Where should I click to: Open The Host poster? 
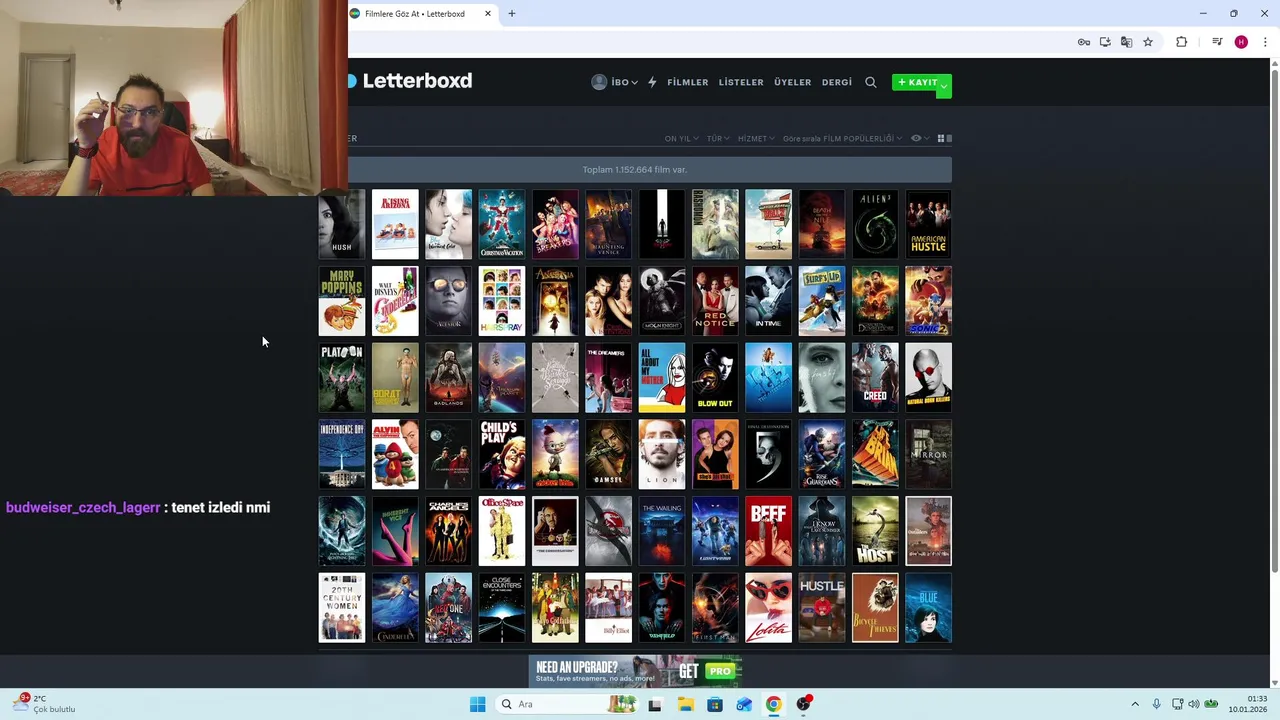[x=875, y=531]
